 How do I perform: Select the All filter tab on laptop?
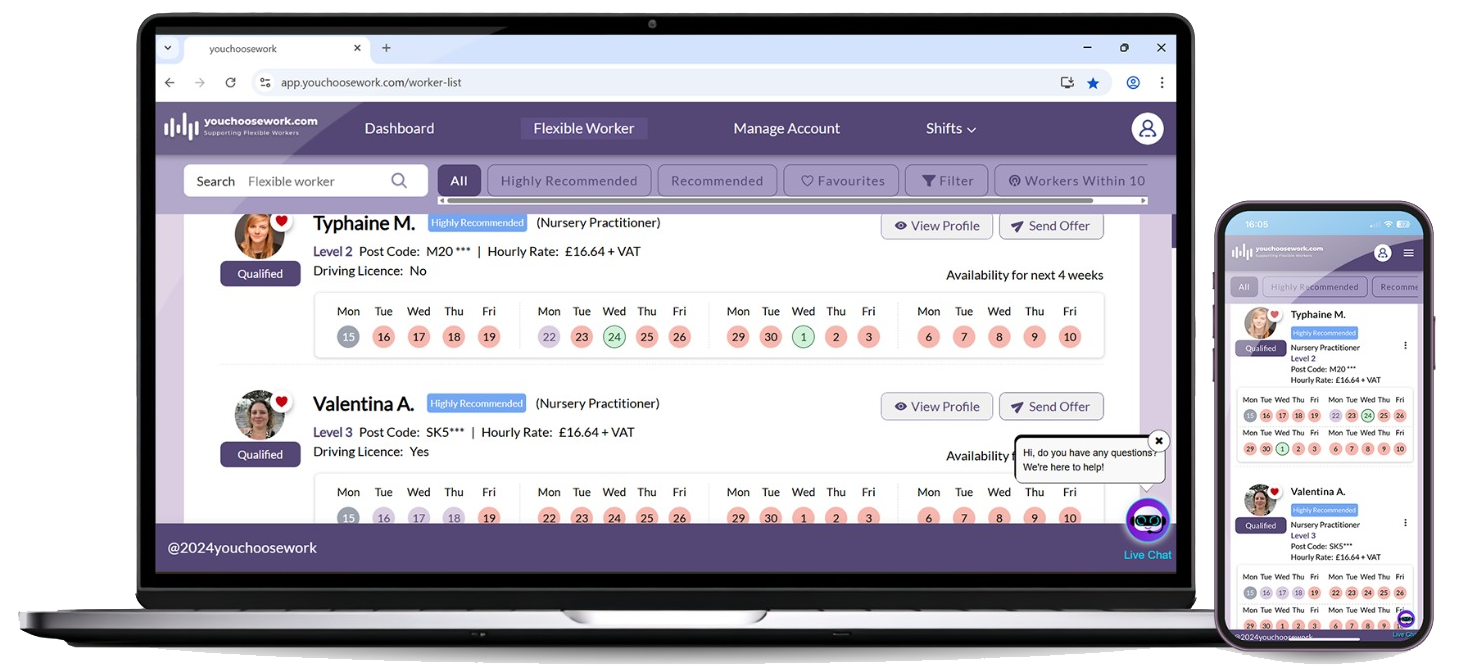pyautogui.click(x=459, y=181)
